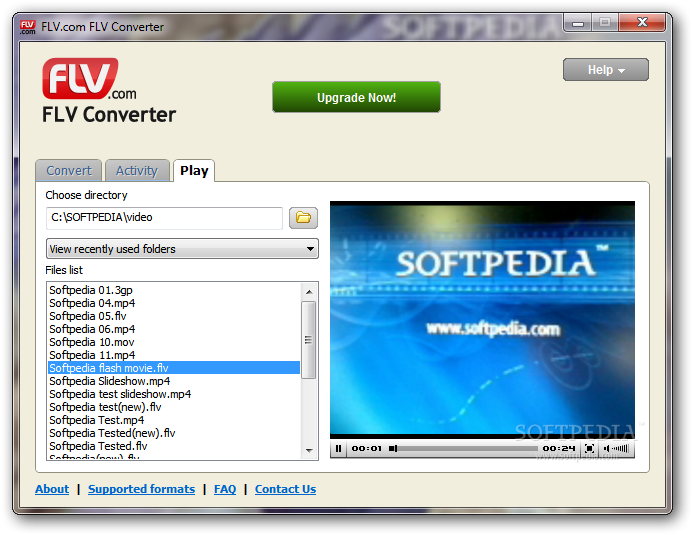Click the Softpedia video preview area
Viewport: 693px width, 535px height.
click(x=482, y=320)
